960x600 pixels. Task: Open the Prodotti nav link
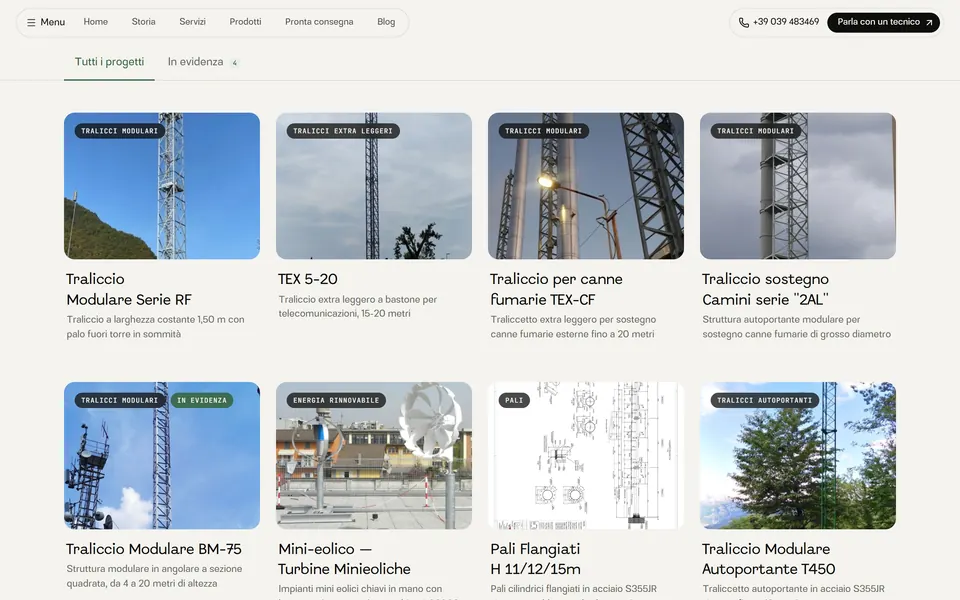point(245,22)
